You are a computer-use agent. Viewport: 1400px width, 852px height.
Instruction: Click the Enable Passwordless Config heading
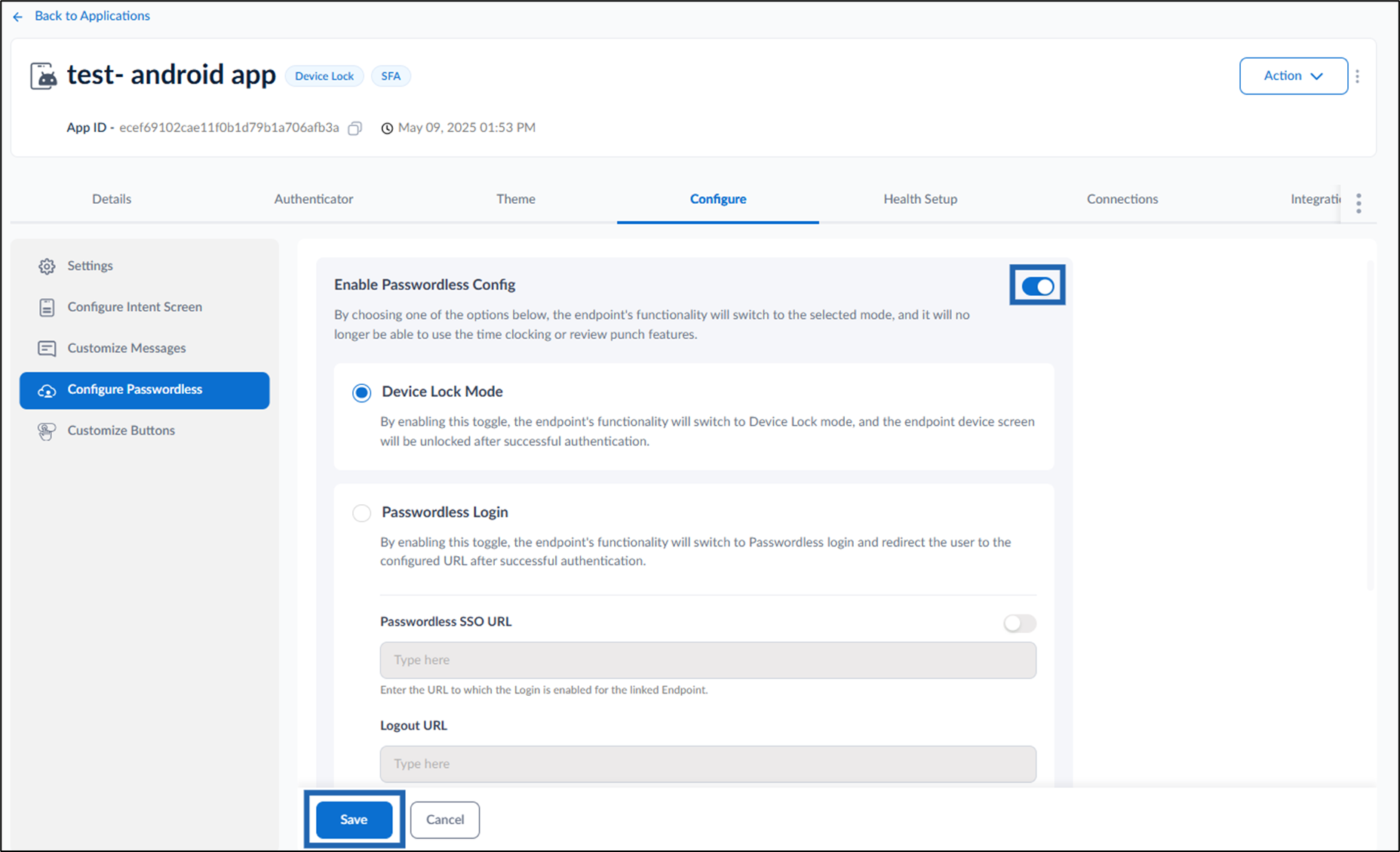(x=425, y=285)
